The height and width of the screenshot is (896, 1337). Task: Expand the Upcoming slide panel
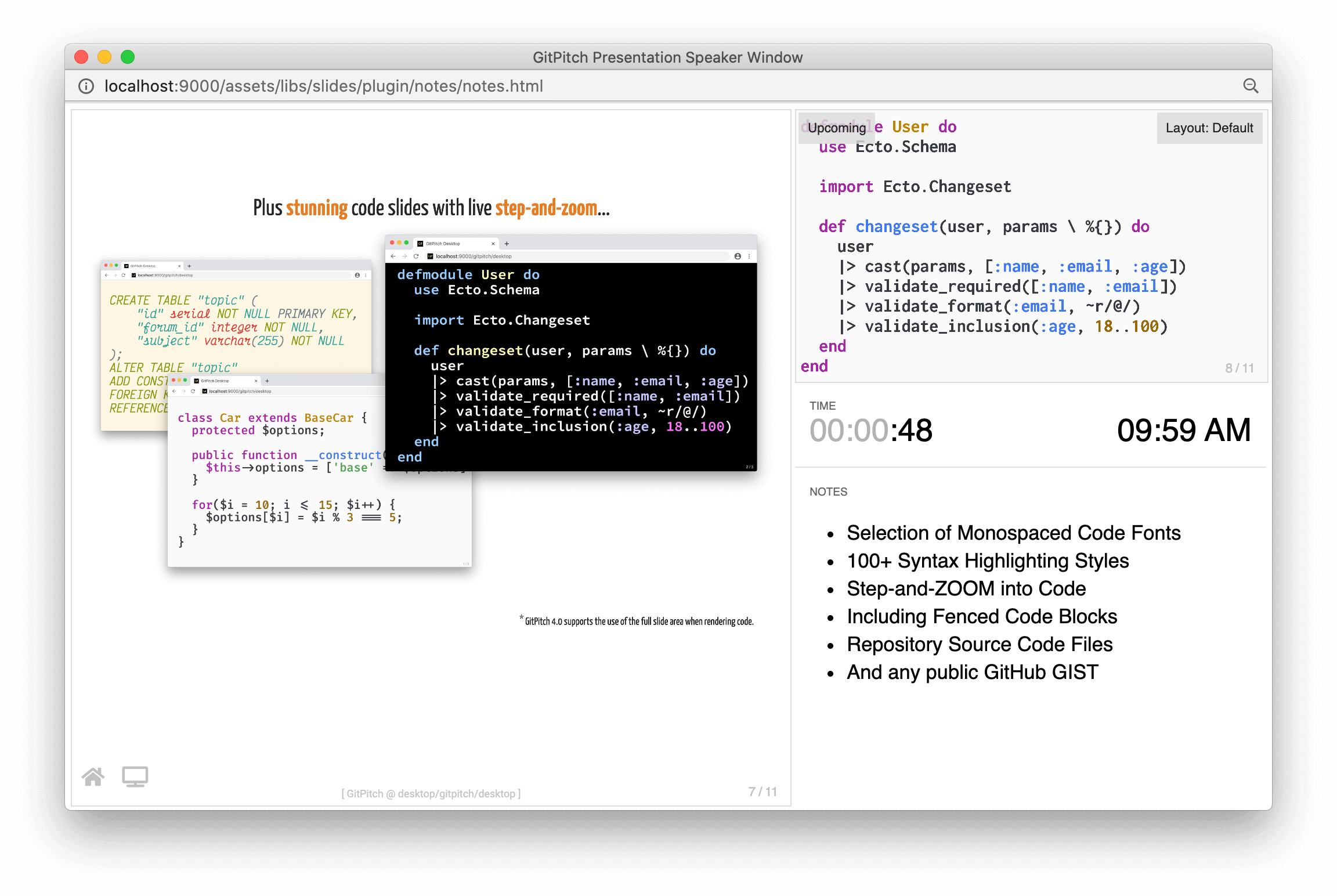tap(836, 127)
